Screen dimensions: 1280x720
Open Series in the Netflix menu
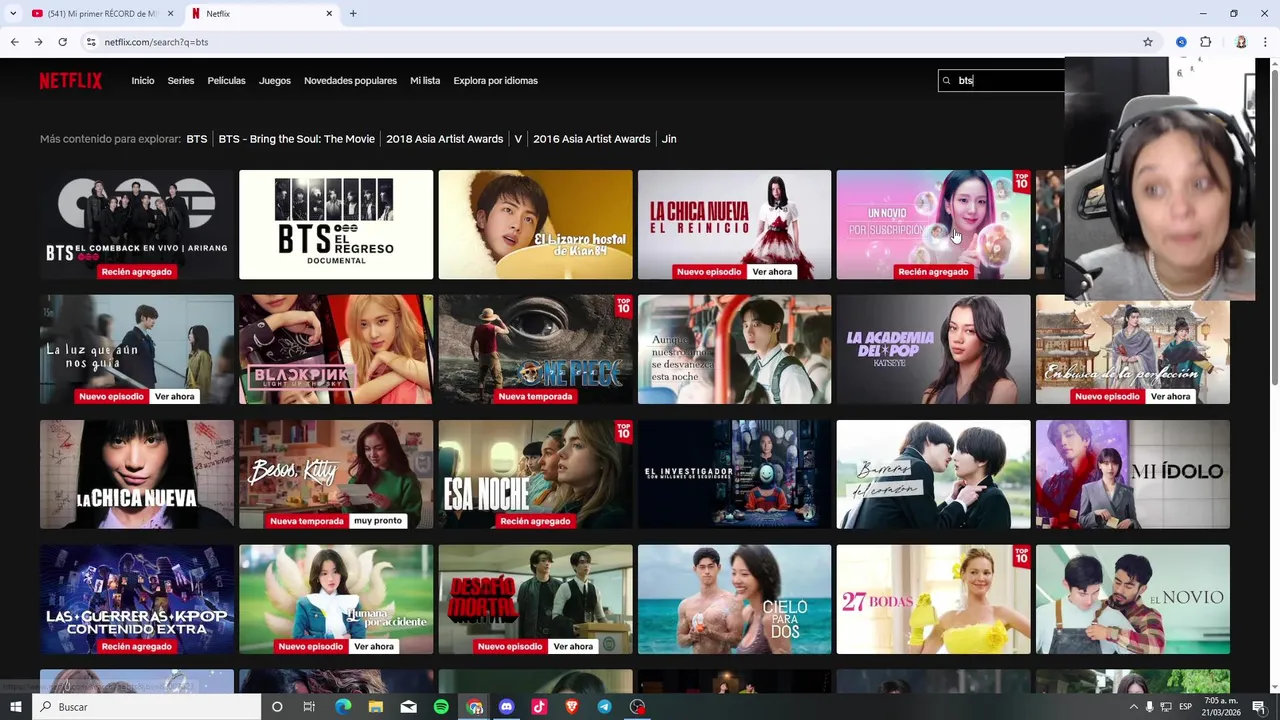tap(181, 81)
